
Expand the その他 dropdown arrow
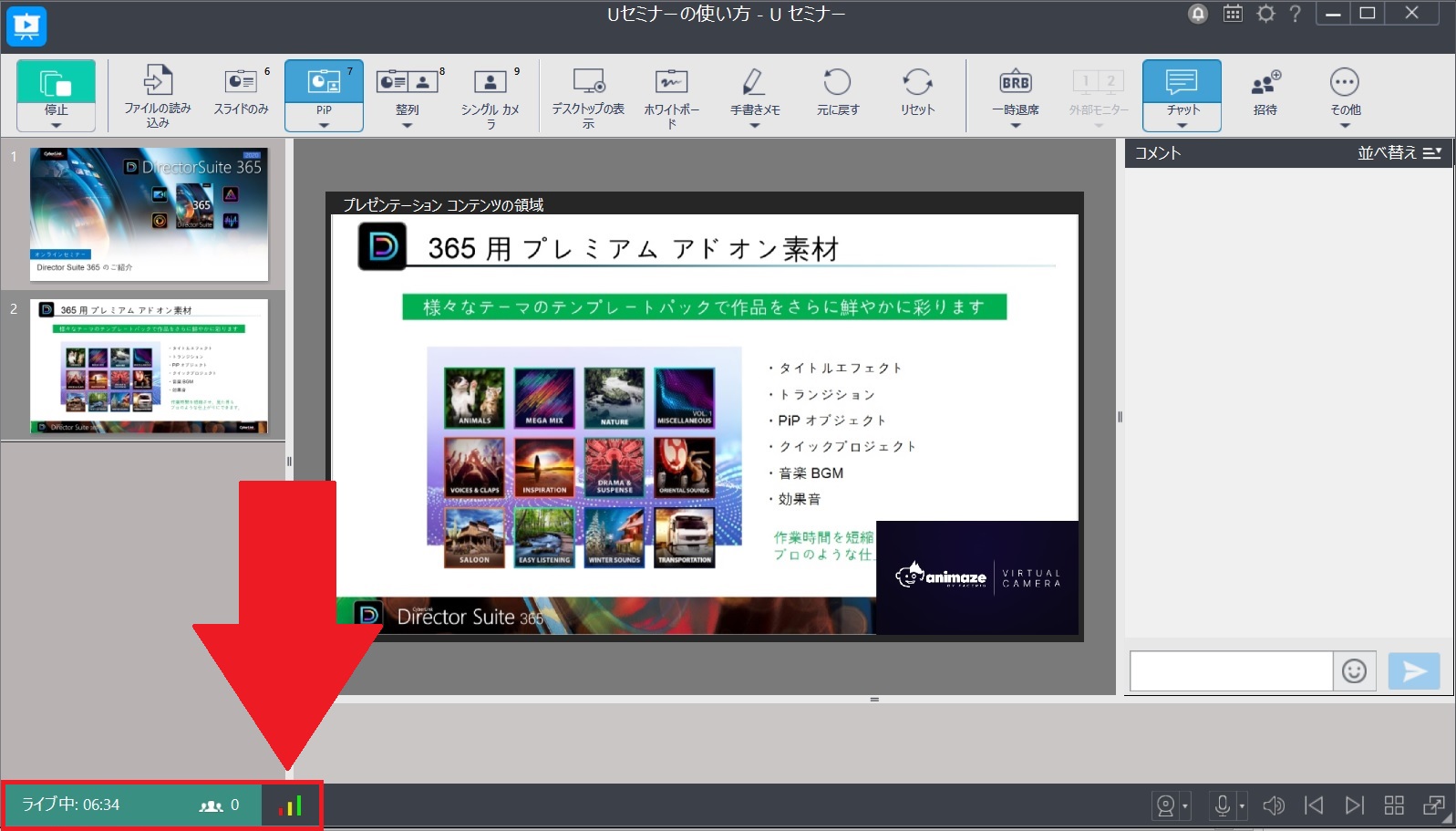tap(1345, 126)
